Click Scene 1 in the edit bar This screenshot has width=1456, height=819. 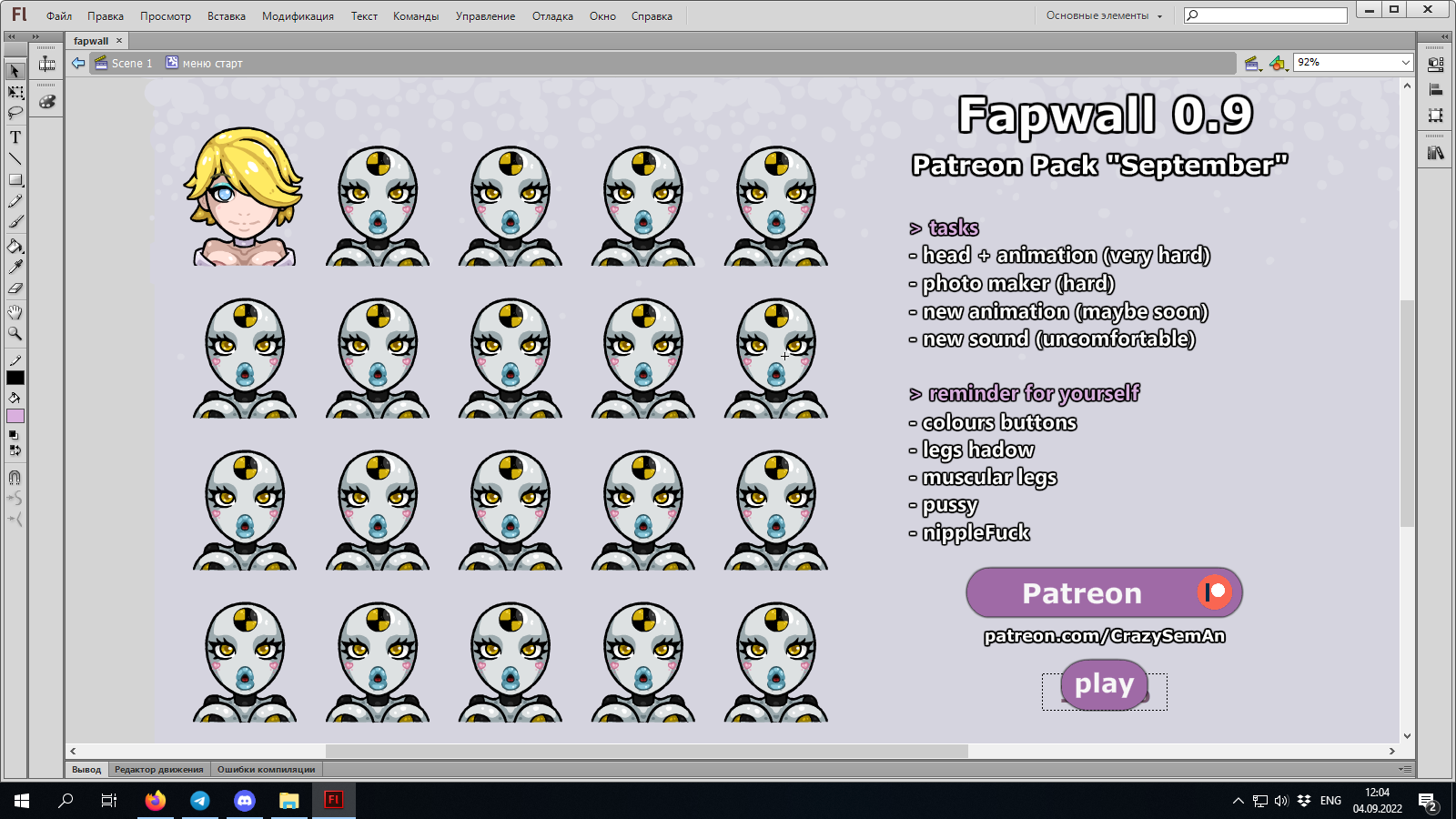(124, 63)
